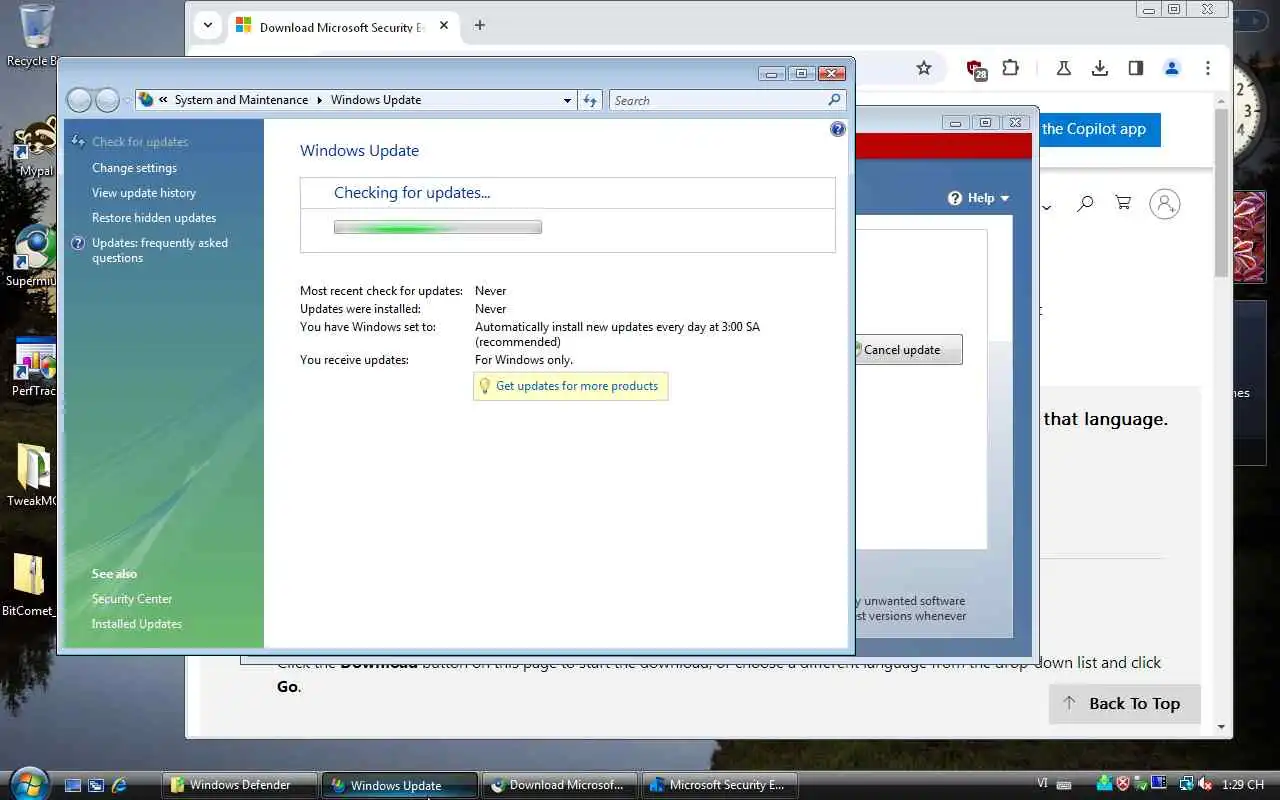Click Get updates for more products
1280x800 pixels.
pos(577,386)
